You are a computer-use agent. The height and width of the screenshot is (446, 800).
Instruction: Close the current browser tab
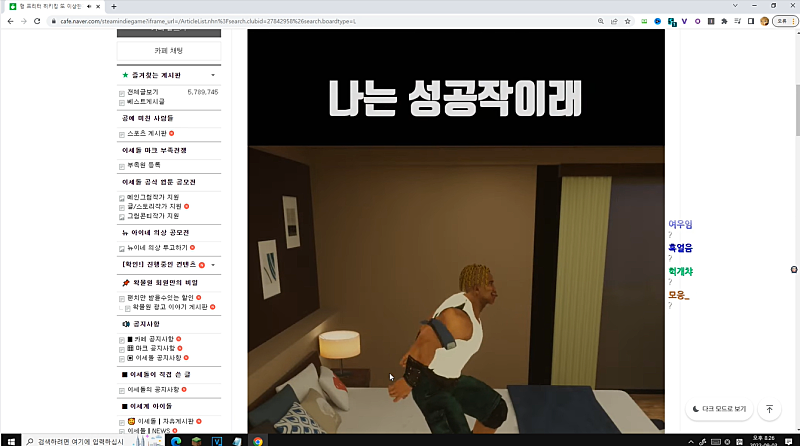click(98, 7)
